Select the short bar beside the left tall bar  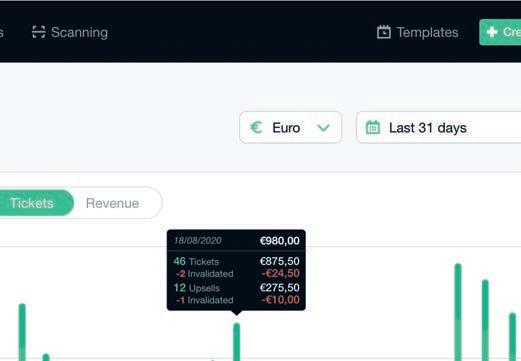coord(46,357)
